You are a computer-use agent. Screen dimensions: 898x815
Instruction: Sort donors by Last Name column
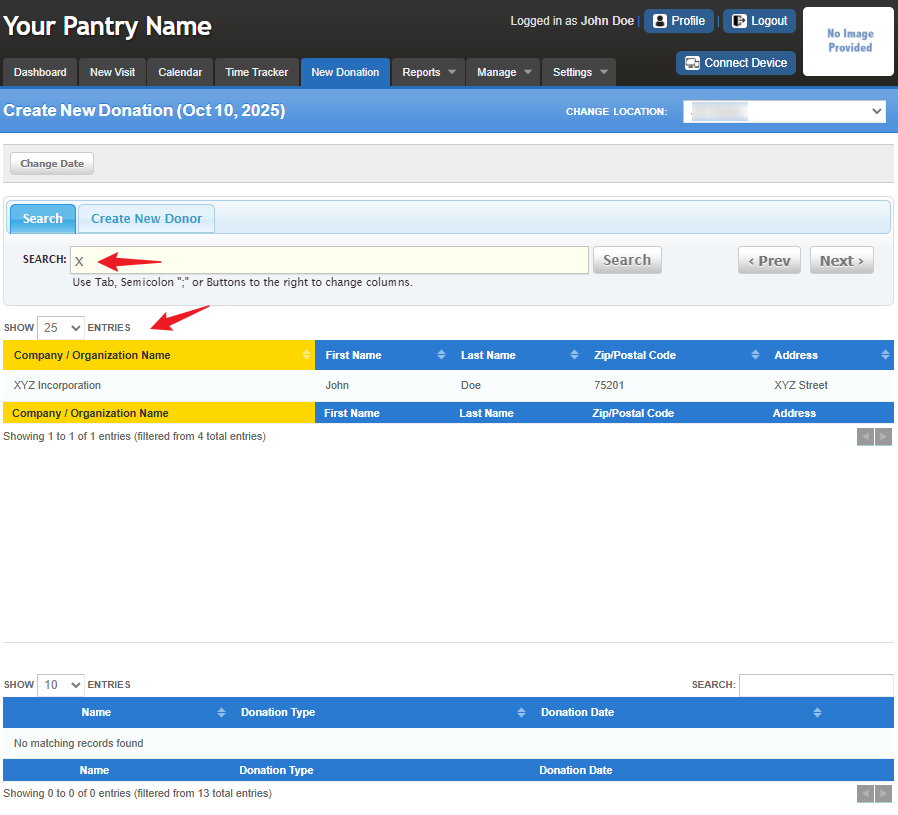tap(517, 355)
